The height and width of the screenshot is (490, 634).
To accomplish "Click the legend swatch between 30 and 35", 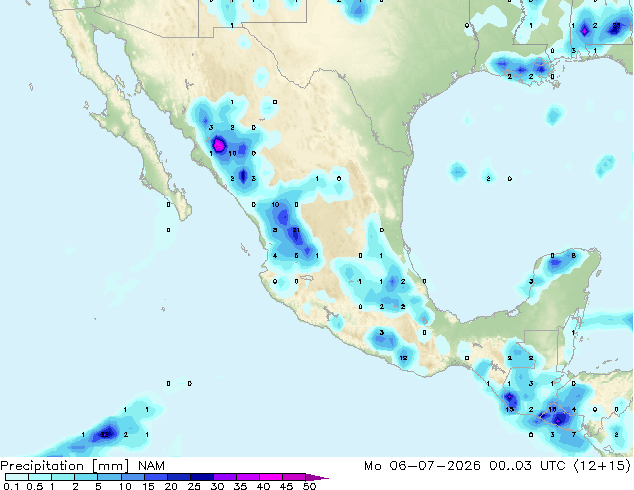I will pos(224,477).
